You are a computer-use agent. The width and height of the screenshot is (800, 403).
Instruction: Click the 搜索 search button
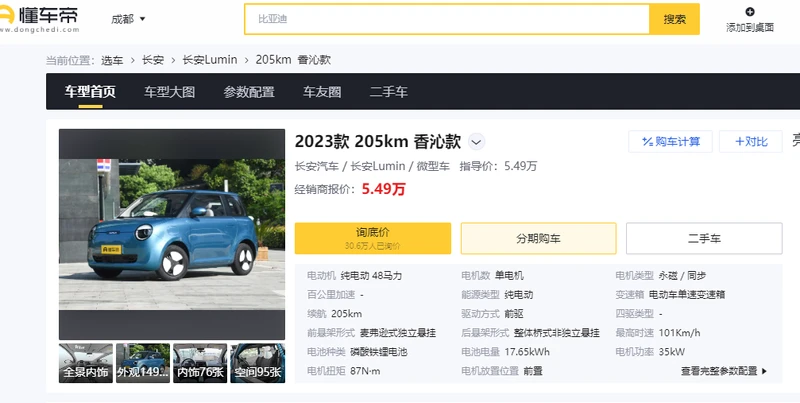(x=674, y=19)
